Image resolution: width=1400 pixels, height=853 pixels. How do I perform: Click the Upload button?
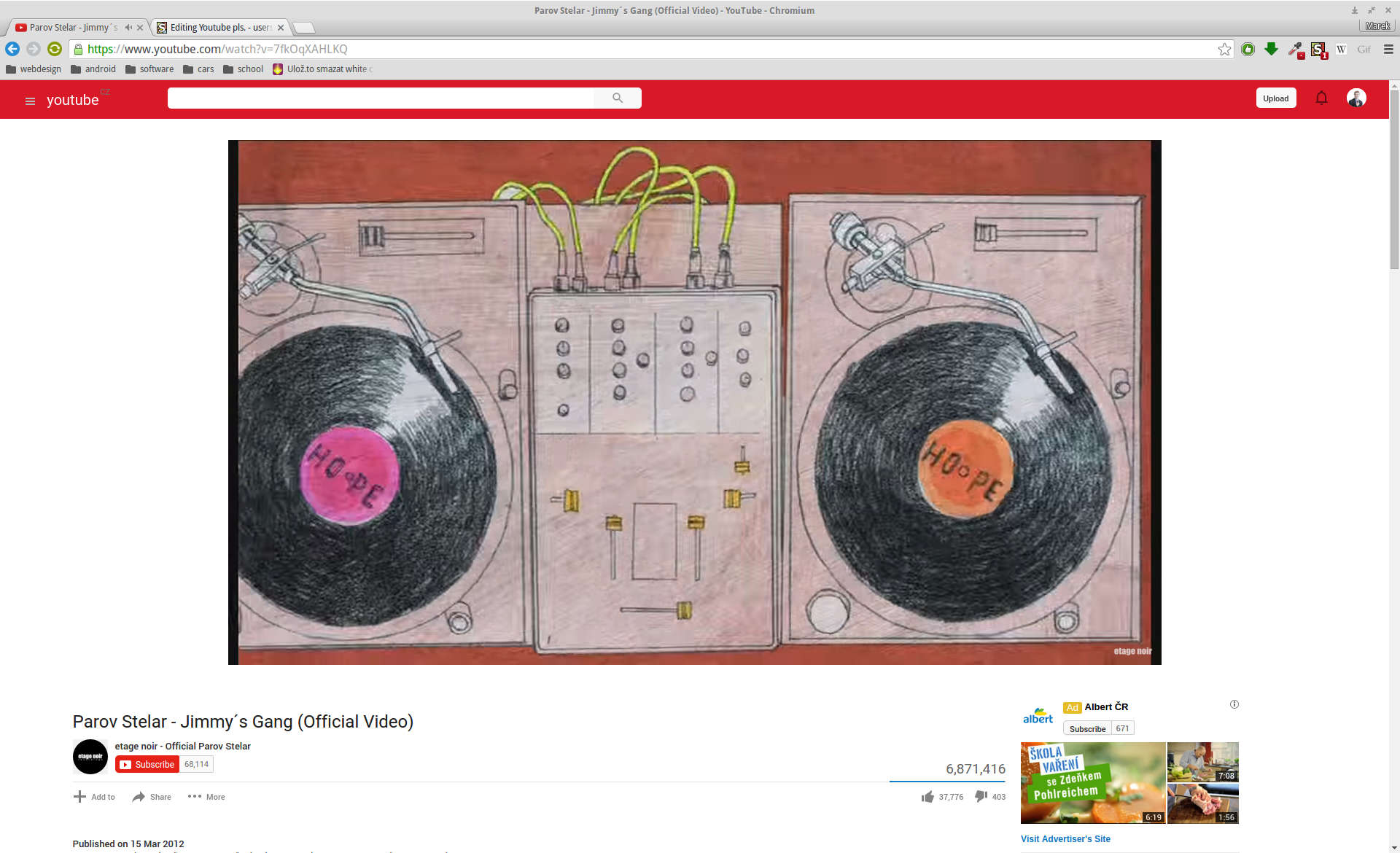(1275, 98)
